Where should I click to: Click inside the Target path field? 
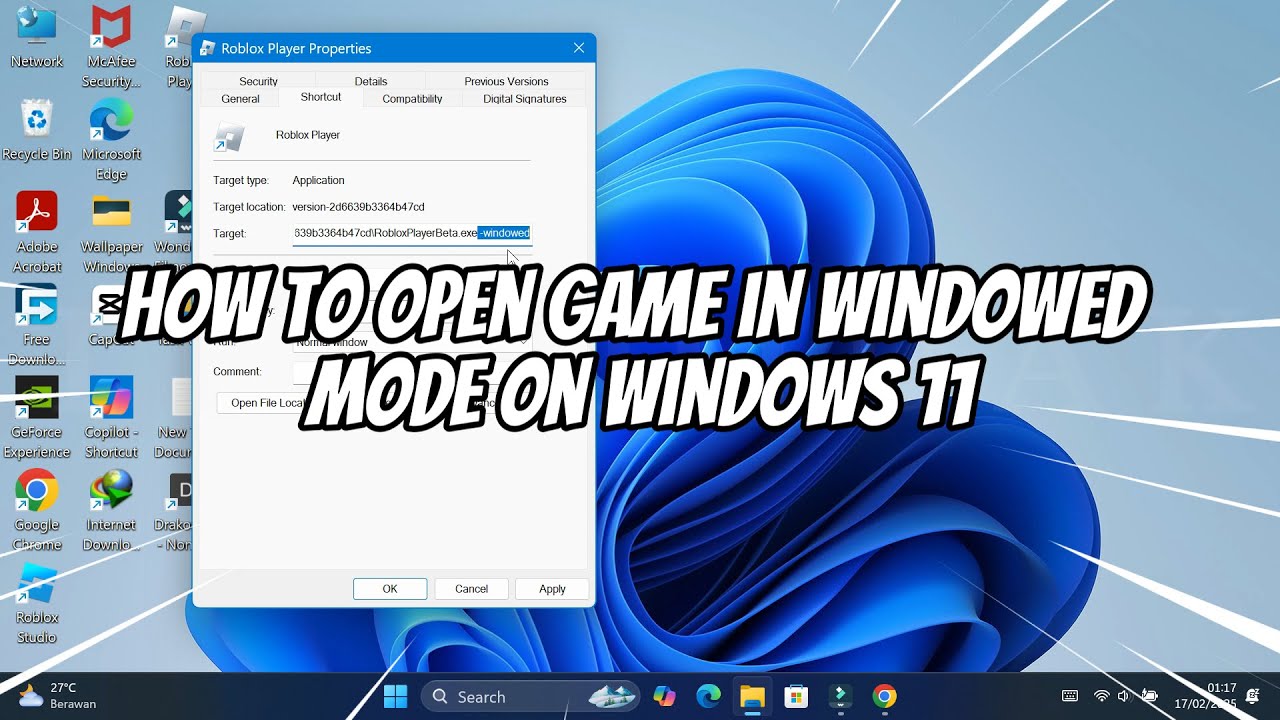click(412, 233)
